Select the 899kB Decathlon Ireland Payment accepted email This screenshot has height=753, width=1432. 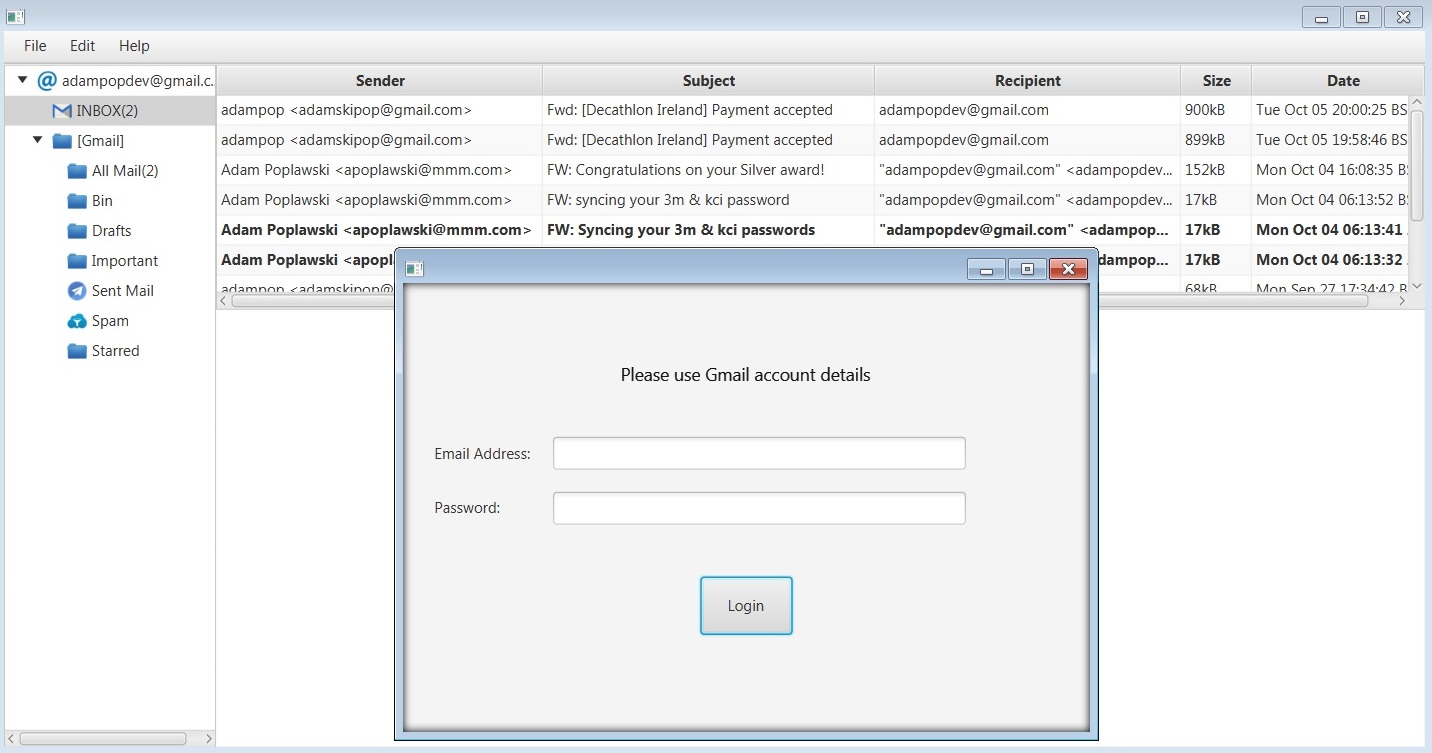pyautogui.click(x=812, y=140)
